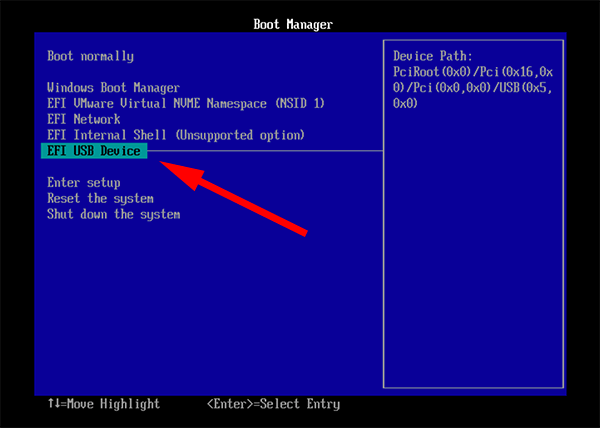This screenshot has width=600, height=428.
Task: Choose Reset the system
Action: pos(100,198)
